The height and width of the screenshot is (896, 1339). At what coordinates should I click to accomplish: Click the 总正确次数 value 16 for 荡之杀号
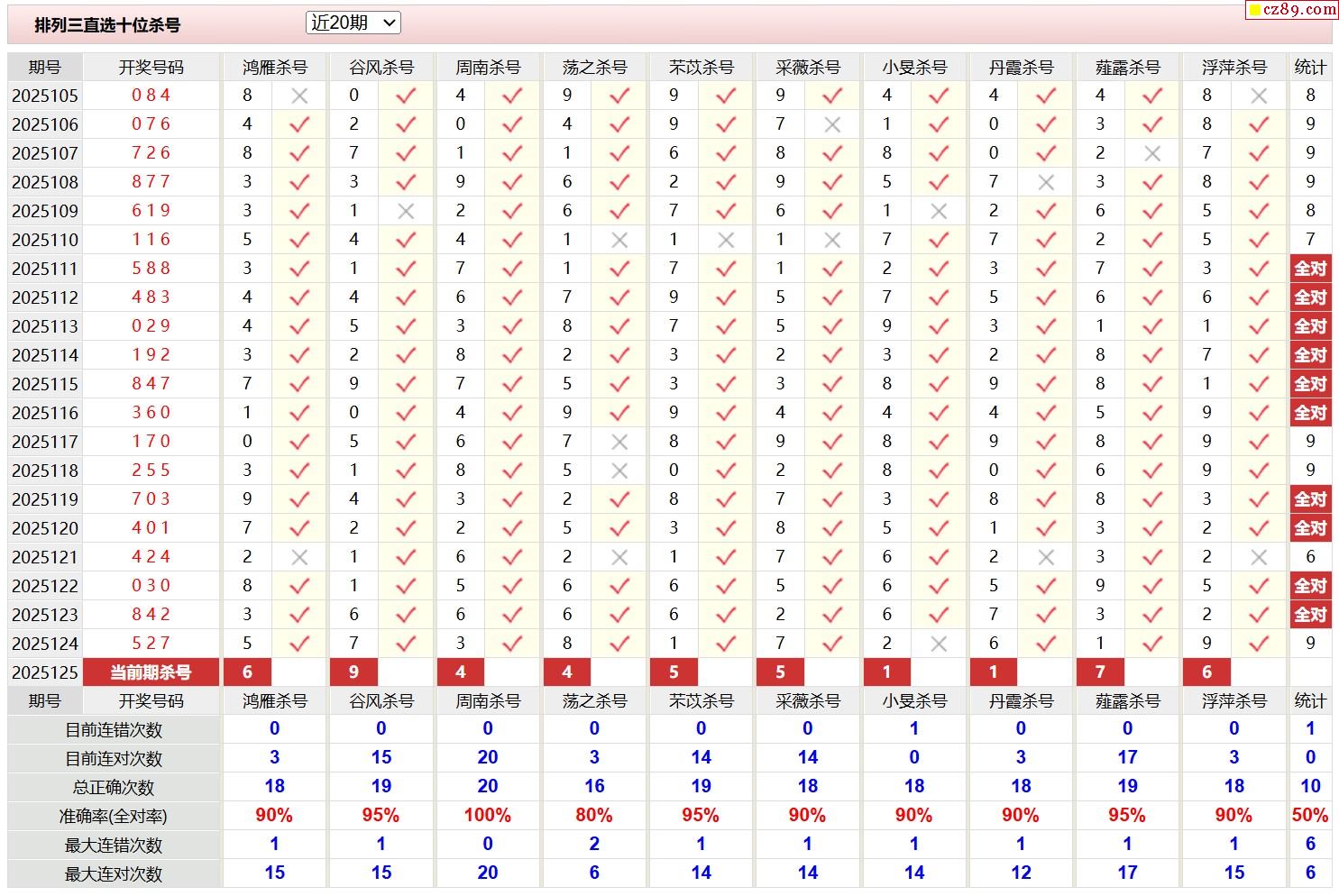(594, 787)
